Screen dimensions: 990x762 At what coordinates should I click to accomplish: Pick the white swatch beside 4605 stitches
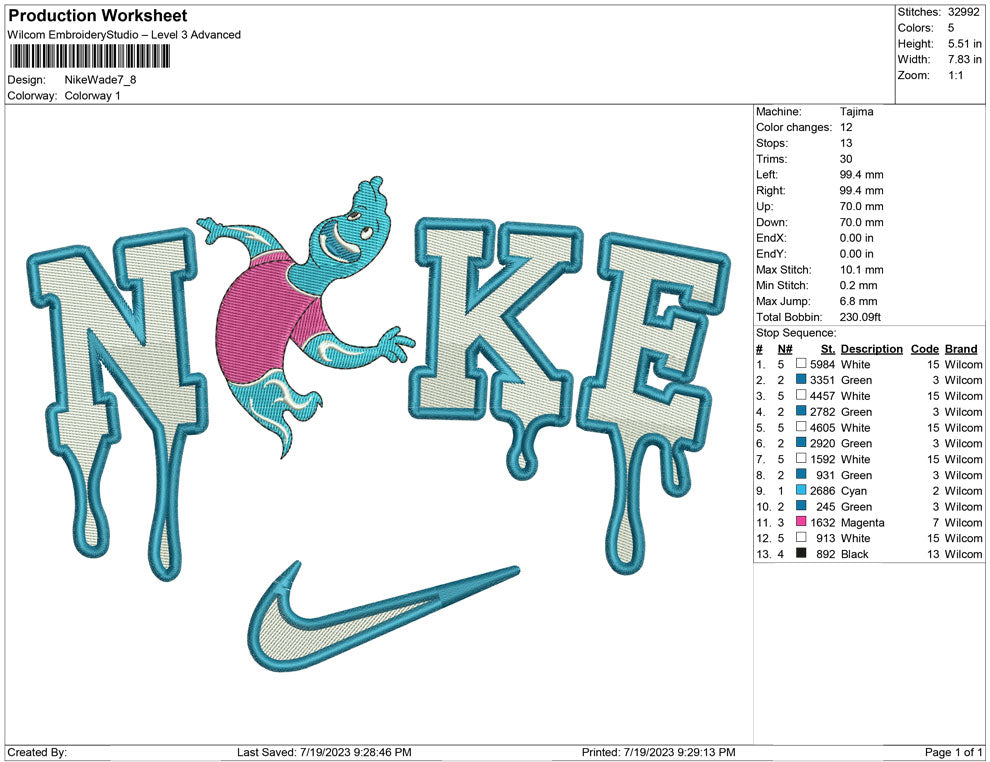(x=801, y=427)
